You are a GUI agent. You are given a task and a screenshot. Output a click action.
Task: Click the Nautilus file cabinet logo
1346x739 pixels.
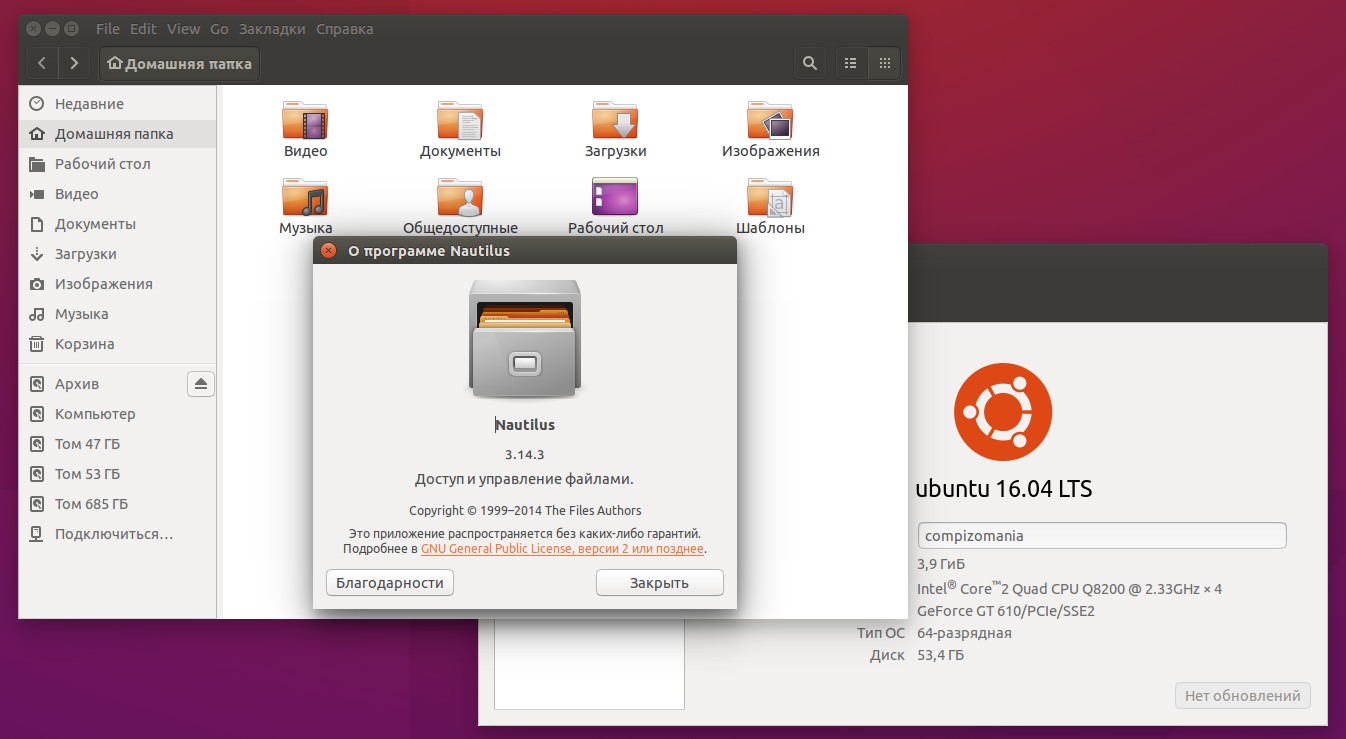(x=525, y=341)
